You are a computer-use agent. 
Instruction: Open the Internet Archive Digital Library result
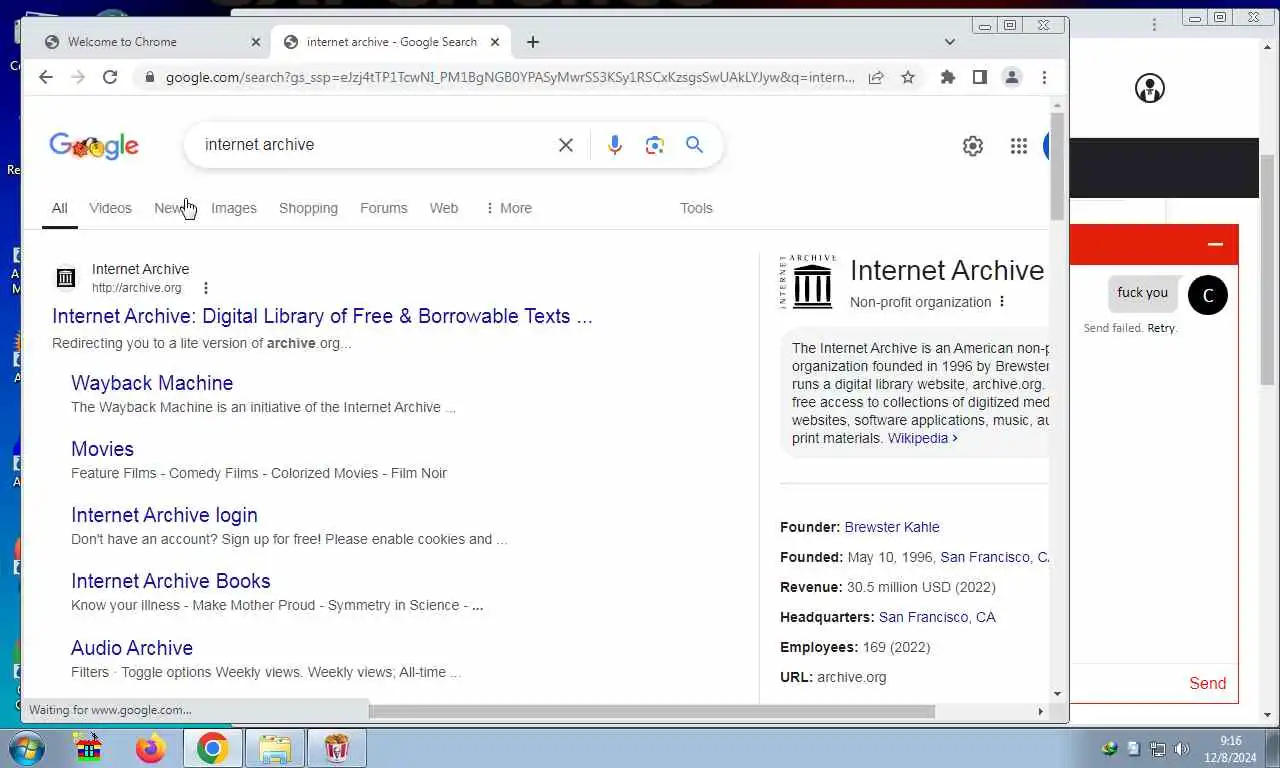322,316
